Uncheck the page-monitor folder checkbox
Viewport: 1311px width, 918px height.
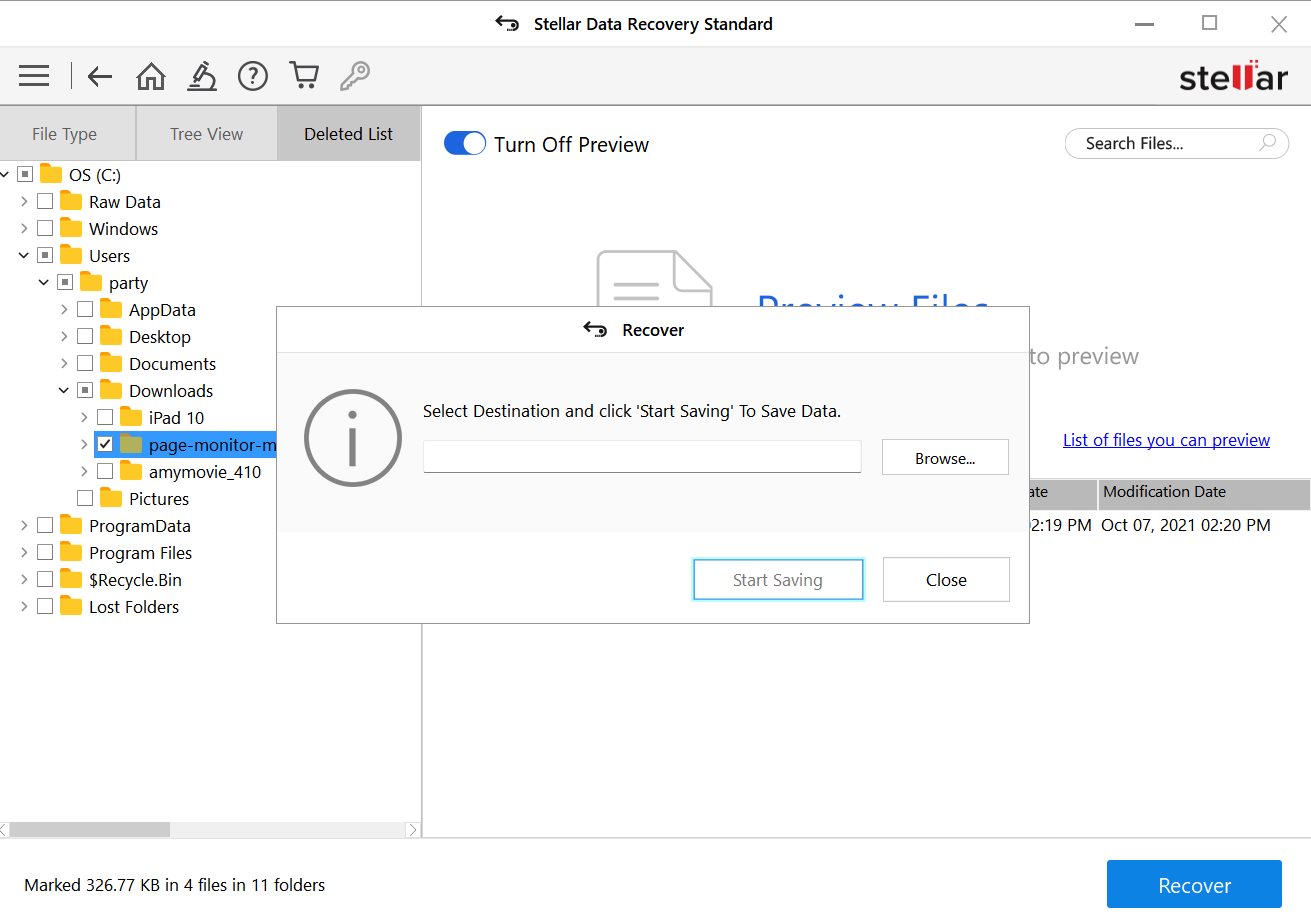[105, 444]
